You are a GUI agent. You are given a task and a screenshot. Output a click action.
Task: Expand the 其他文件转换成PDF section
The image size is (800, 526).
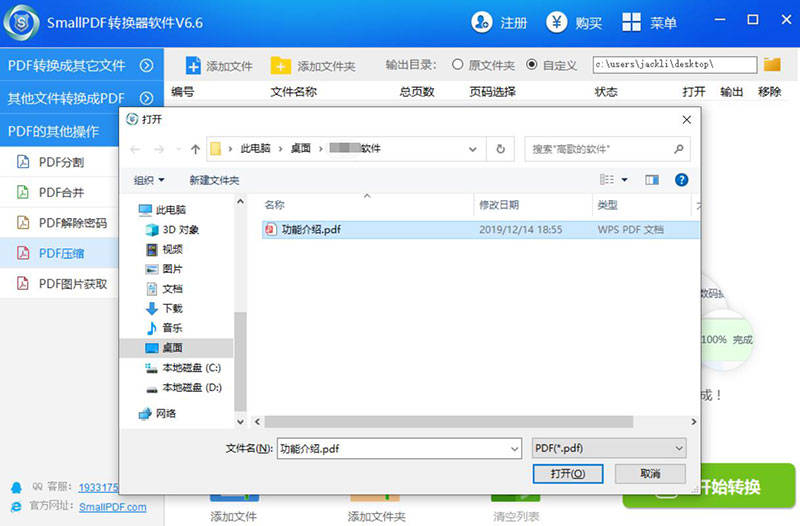82,97
